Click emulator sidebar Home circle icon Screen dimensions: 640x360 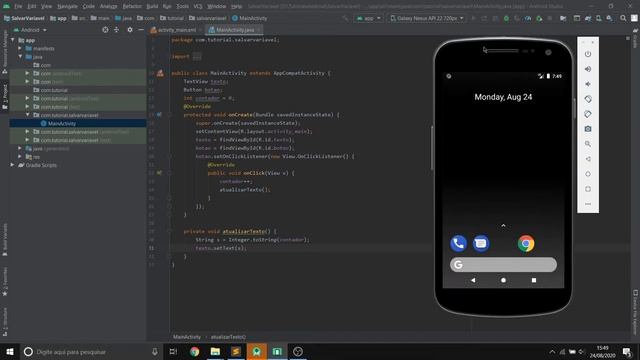(588, 174)
